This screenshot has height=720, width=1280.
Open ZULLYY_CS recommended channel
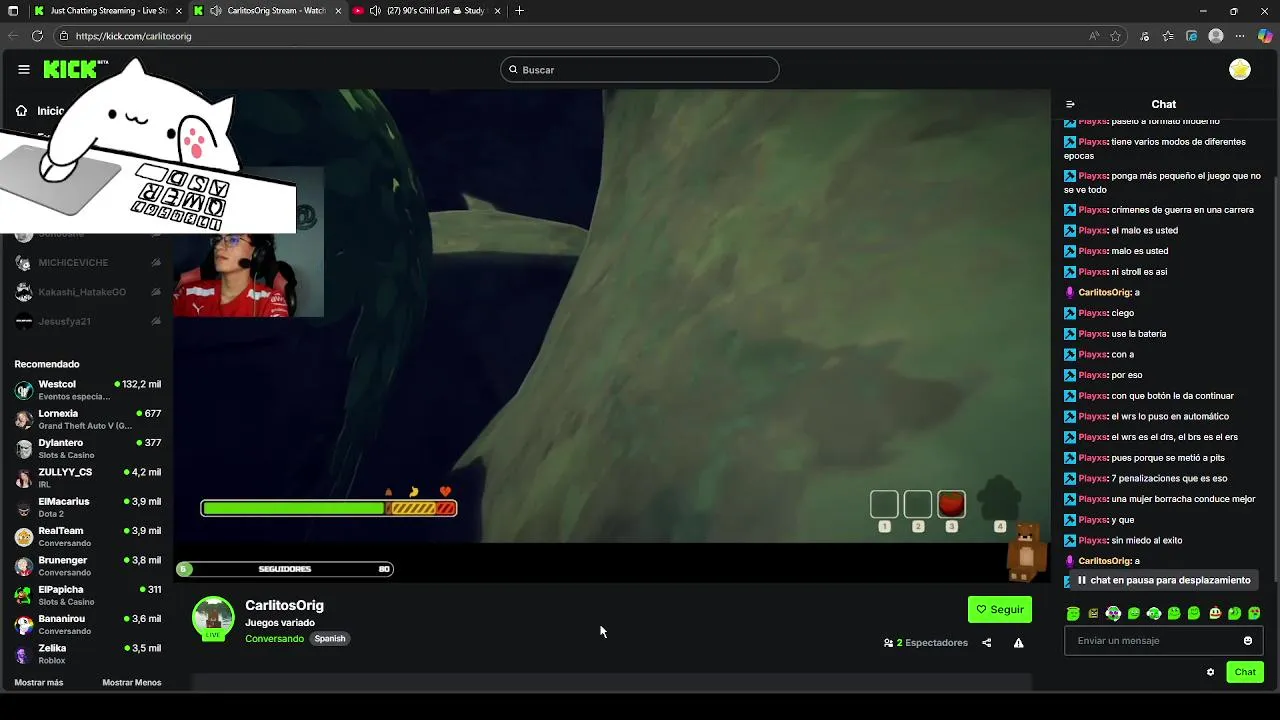(88, 478)
